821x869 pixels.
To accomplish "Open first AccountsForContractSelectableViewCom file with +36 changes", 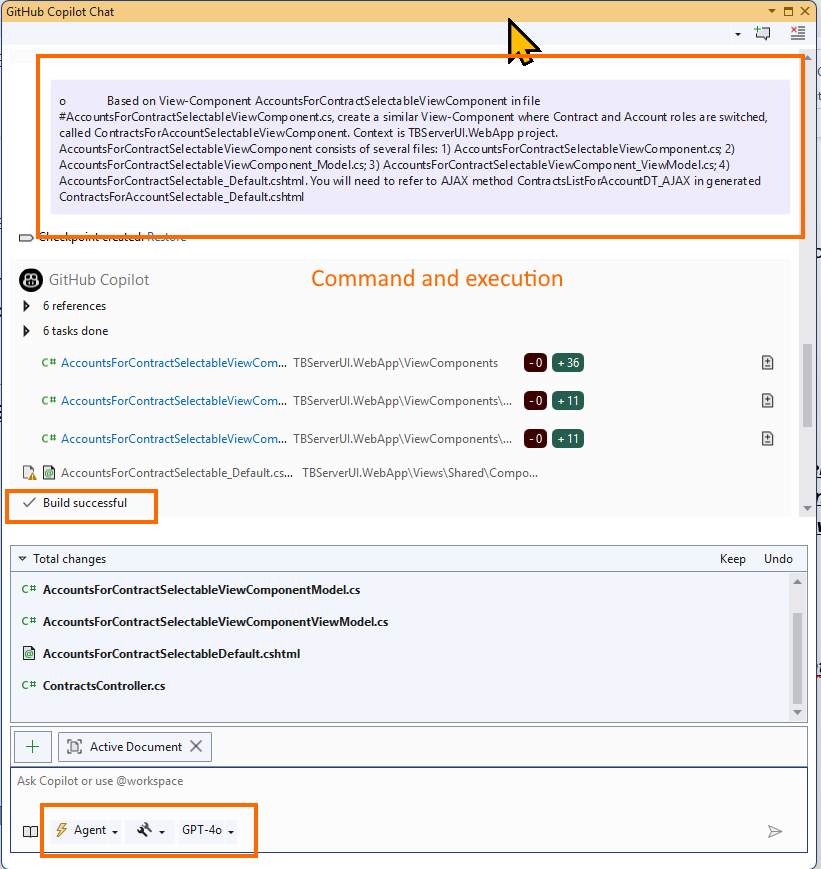I will coord(174,363).
